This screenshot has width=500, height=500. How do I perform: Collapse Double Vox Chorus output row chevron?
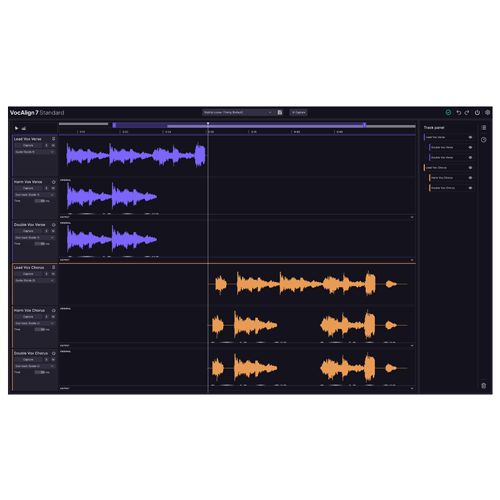[412, 388]
